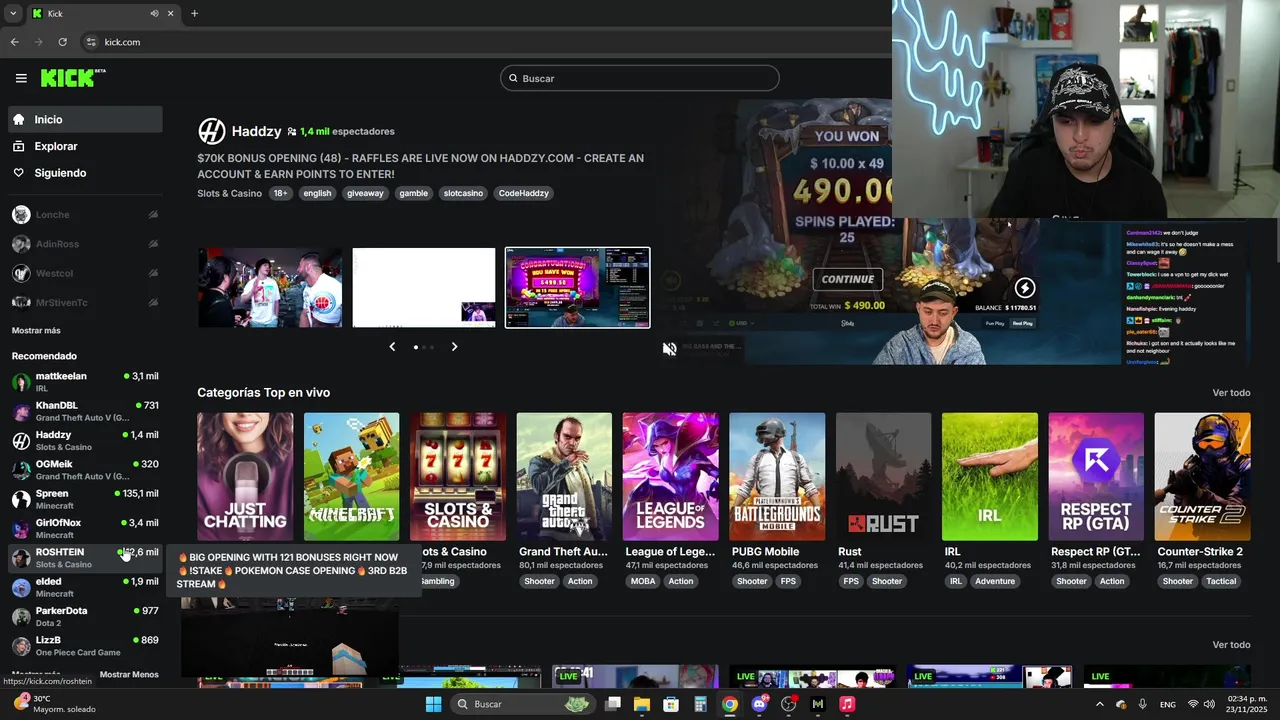Open recommended channel OGMeik
Viewport: 1280px width, 720px height.
coord(85,470)
